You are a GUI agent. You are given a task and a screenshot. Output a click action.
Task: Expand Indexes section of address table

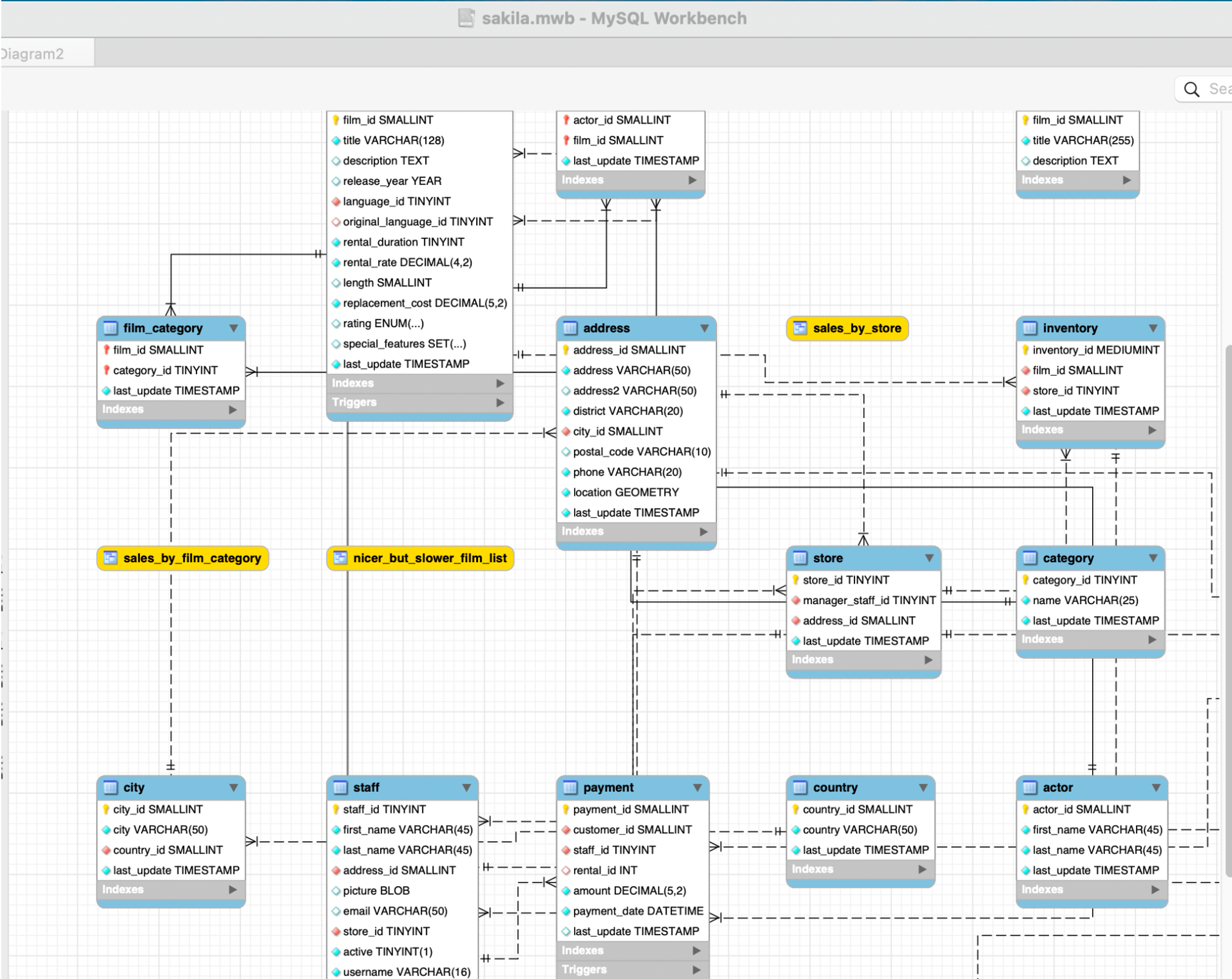tap(703, 531)
